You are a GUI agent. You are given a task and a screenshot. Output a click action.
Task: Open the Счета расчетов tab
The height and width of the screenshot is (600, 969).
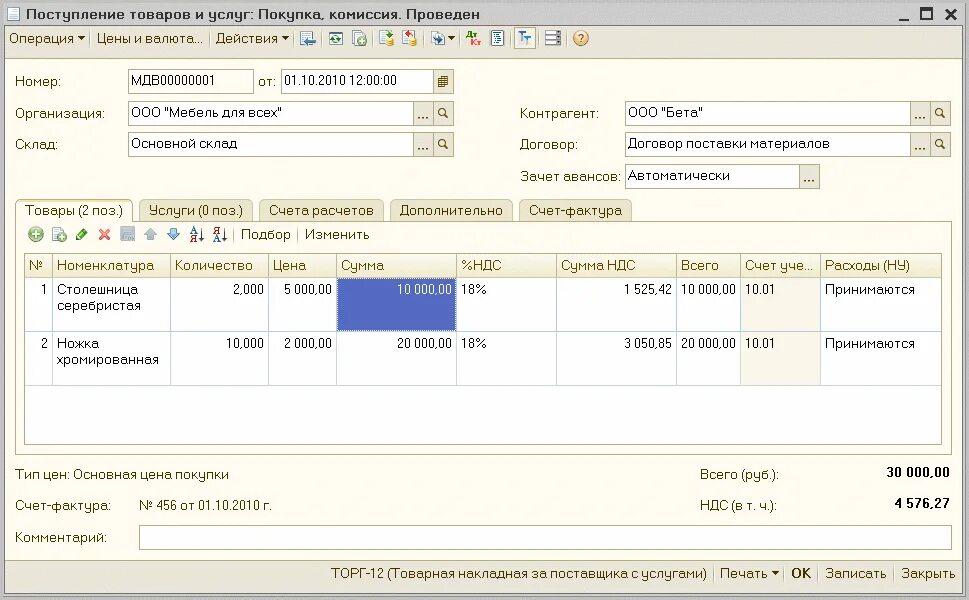[x=321, y=210]
